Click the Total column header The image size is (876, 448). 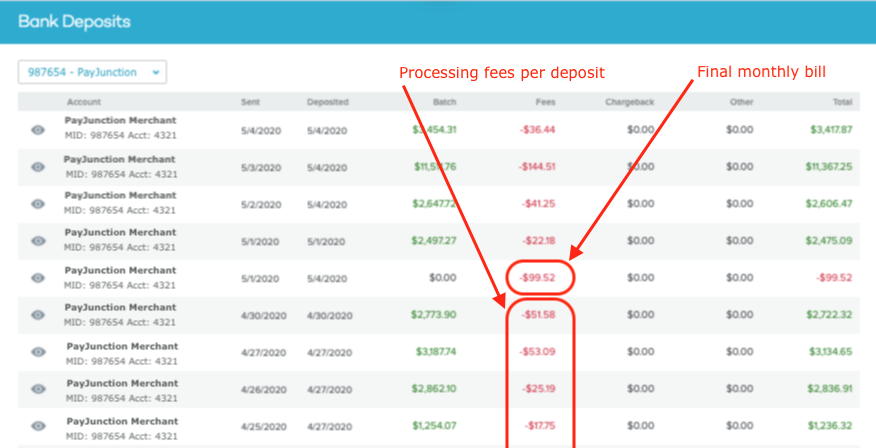point(843,102)
